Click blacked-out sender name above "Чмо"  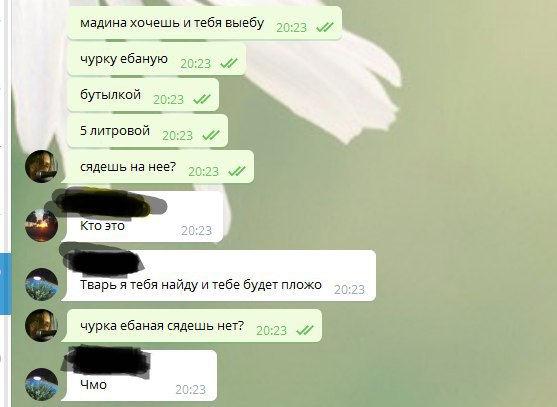[107, 361]
